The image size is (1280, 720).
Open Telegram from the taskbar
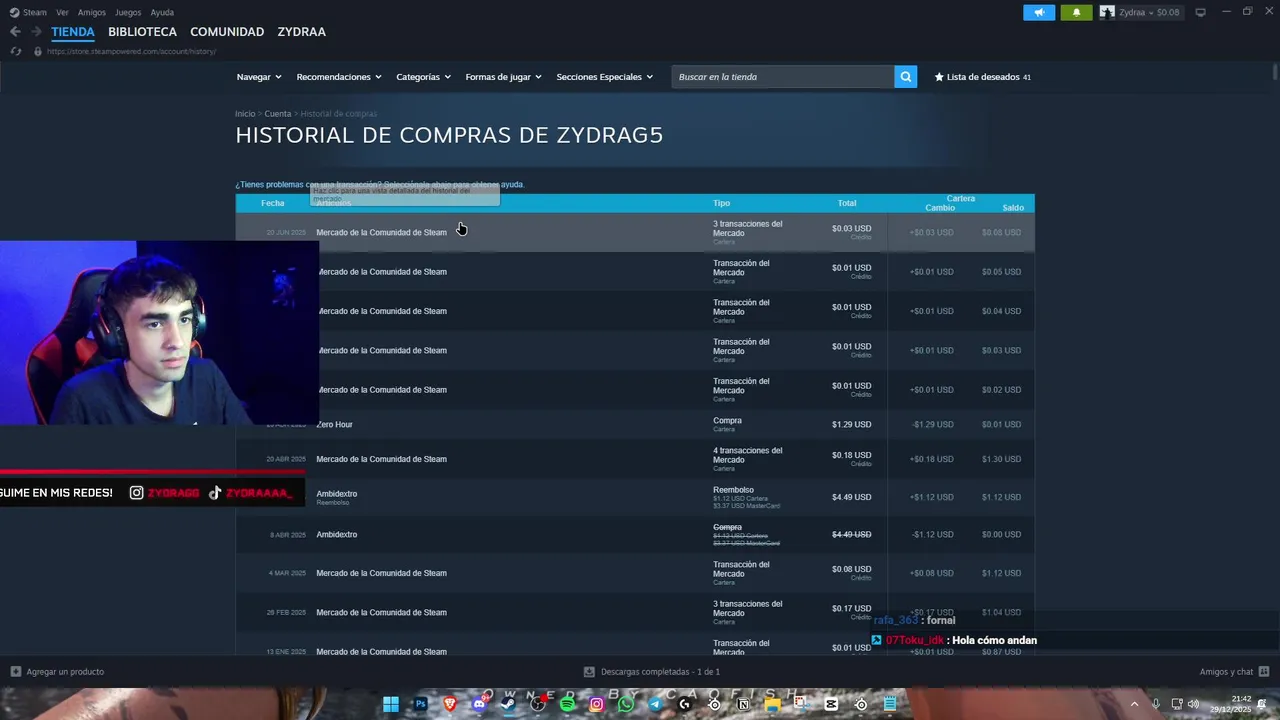[x=655, y=704]
